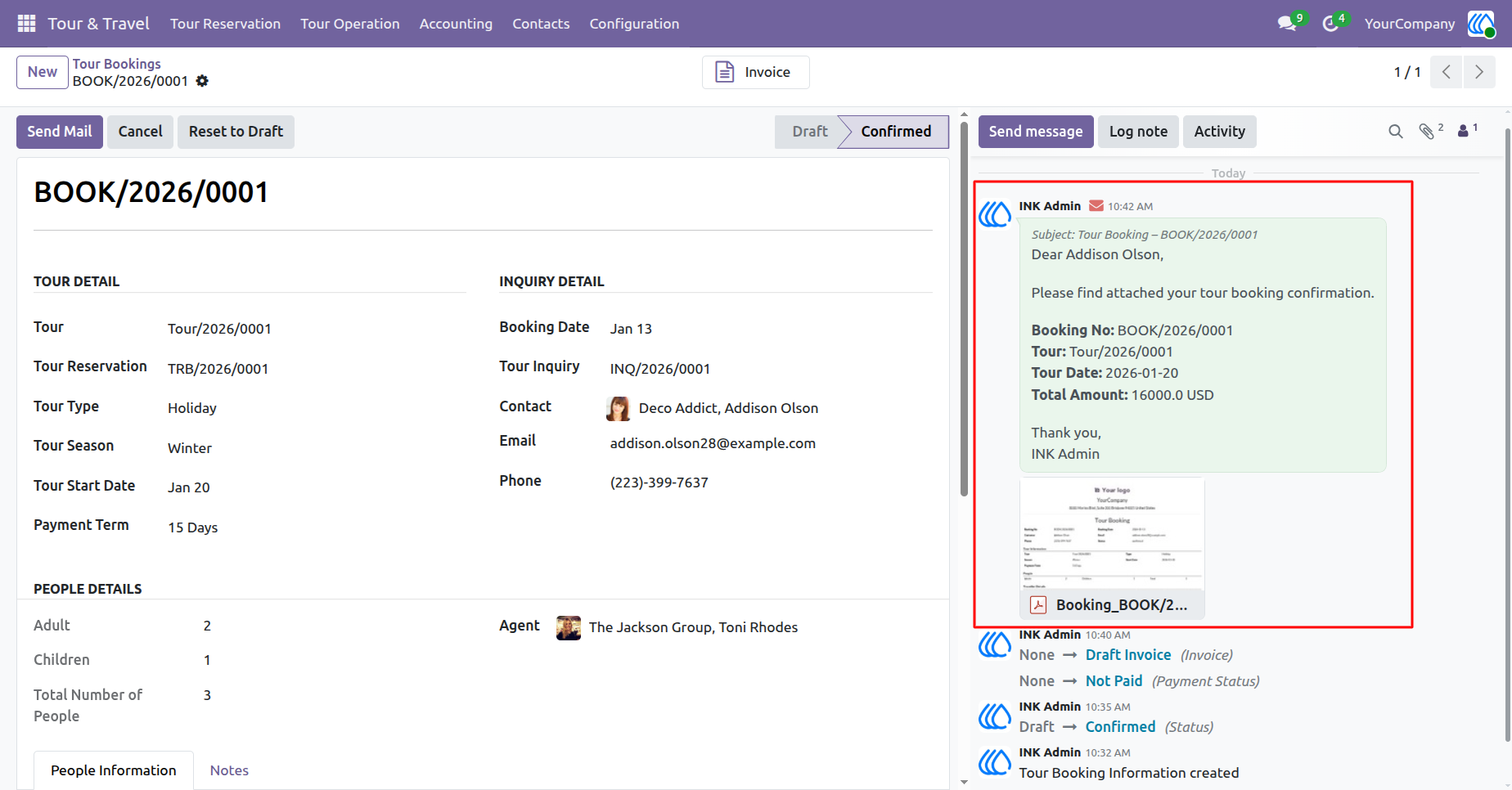This screenshot has height=790, width=1512.
Task: Go to the previous record arrow
Action: tap(1447, 72)
